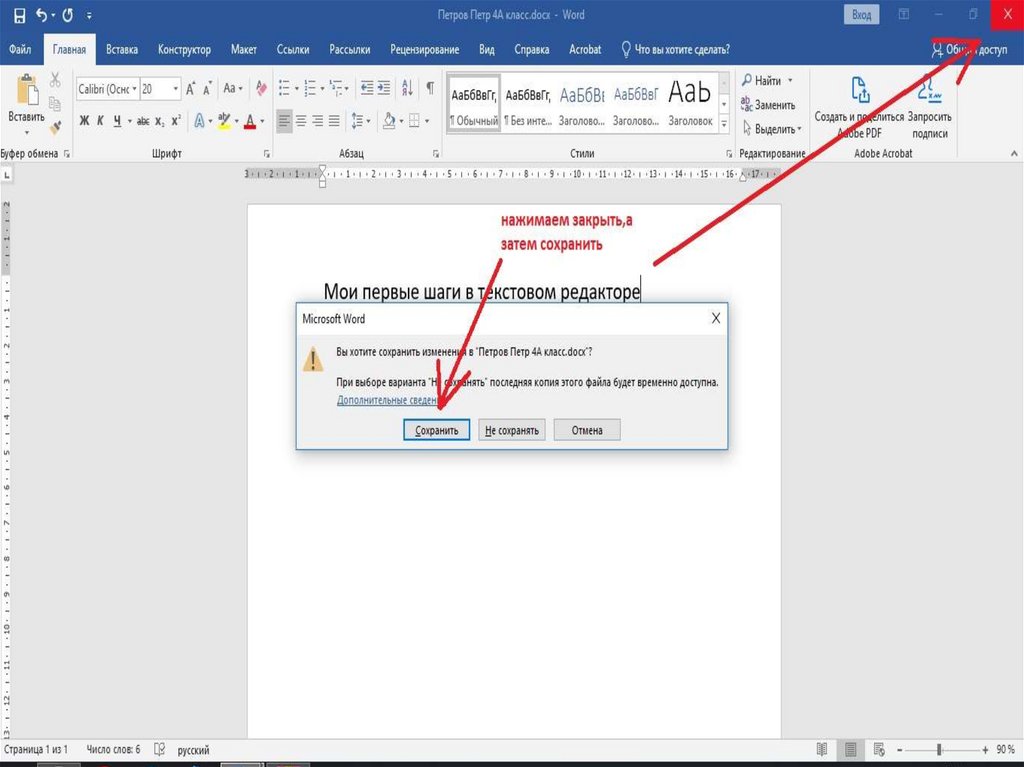
Task: Click the Save disk icon in quick access toolbar
Action: [20, 15]
